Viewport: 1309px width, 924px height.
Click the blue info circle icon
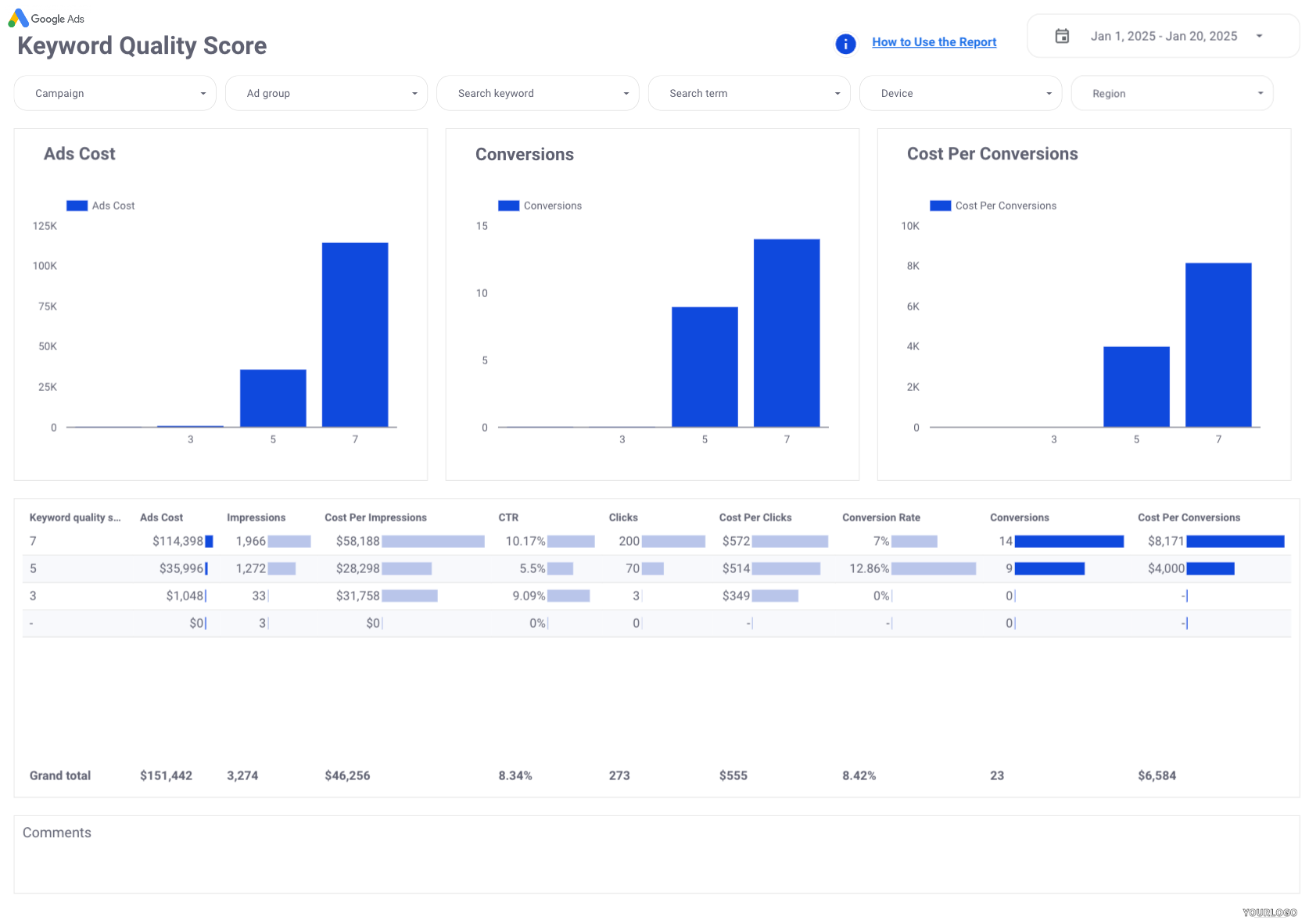click(845, 44)
